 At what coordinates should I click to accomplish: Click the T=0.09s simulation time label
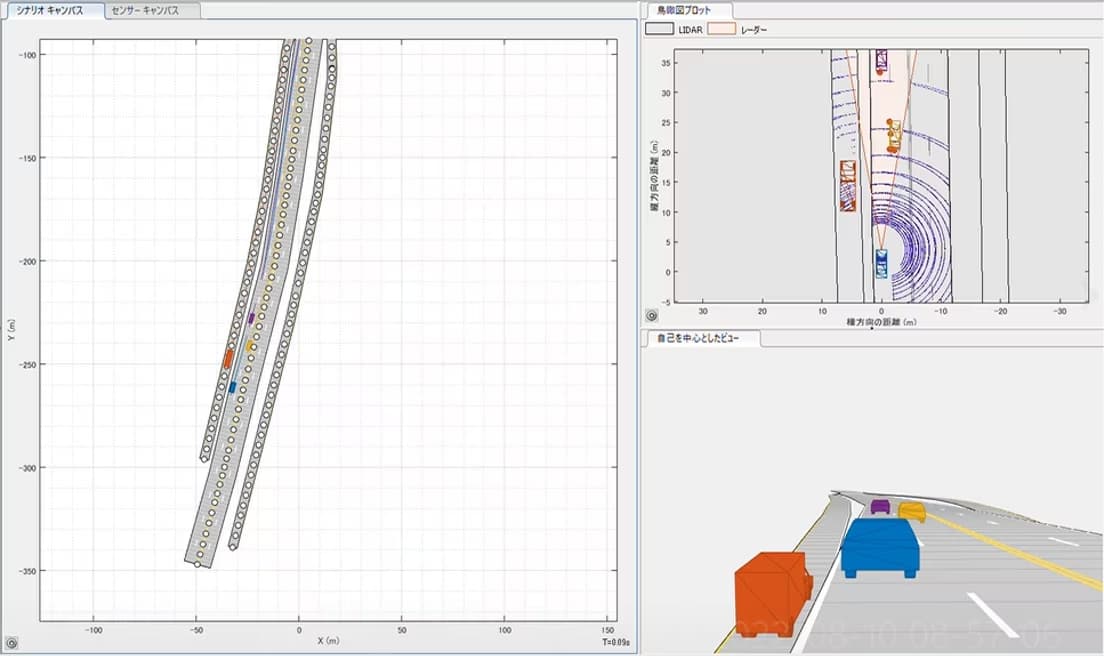[x=617, y=643]
